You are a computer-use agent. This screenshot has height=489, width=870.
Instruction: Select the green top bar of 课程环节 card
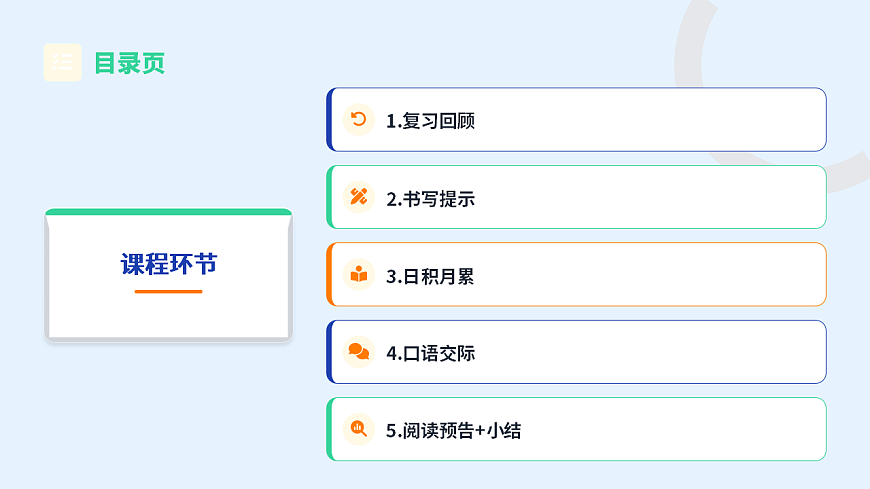click(169, 212)
